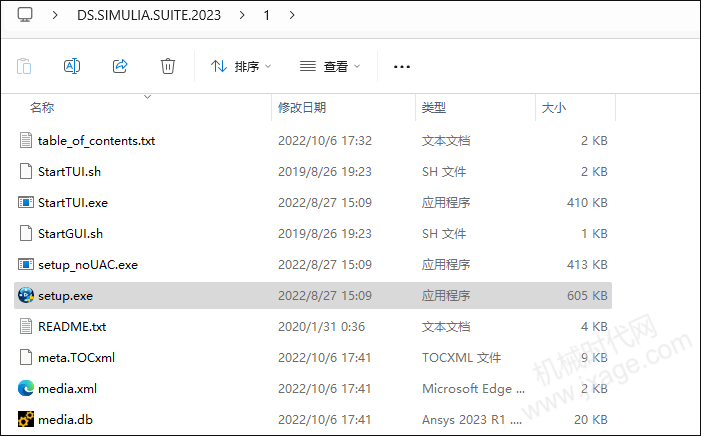Click the 413 KB size value

click(x=587, y=265)
